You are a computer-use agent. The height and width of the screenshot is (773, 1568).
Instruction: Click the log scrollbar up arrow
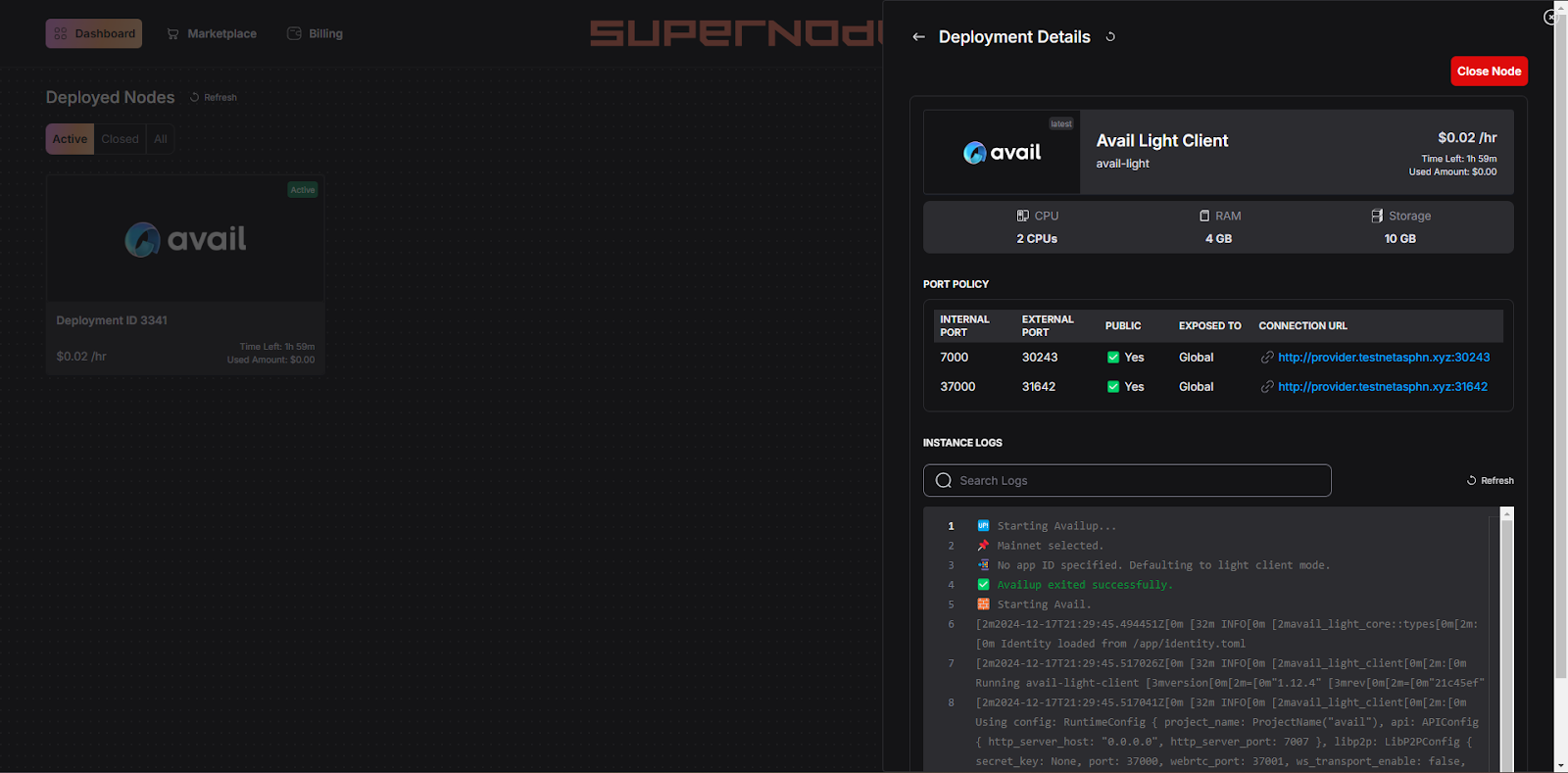(1507, 513)
